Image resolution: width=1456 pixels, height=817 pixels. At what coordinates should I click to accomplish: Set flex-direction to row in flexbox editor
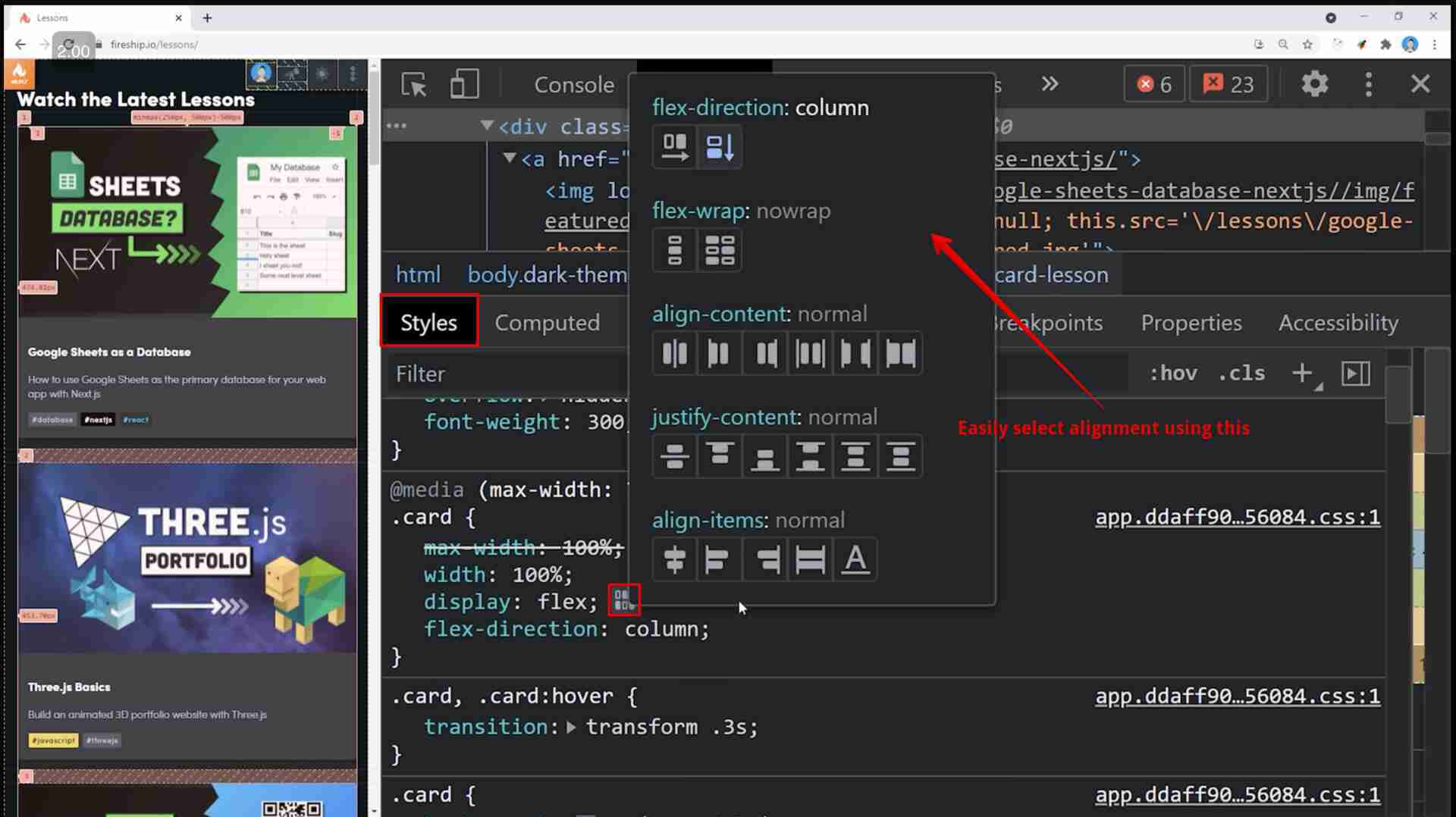[x=674, y=147]
